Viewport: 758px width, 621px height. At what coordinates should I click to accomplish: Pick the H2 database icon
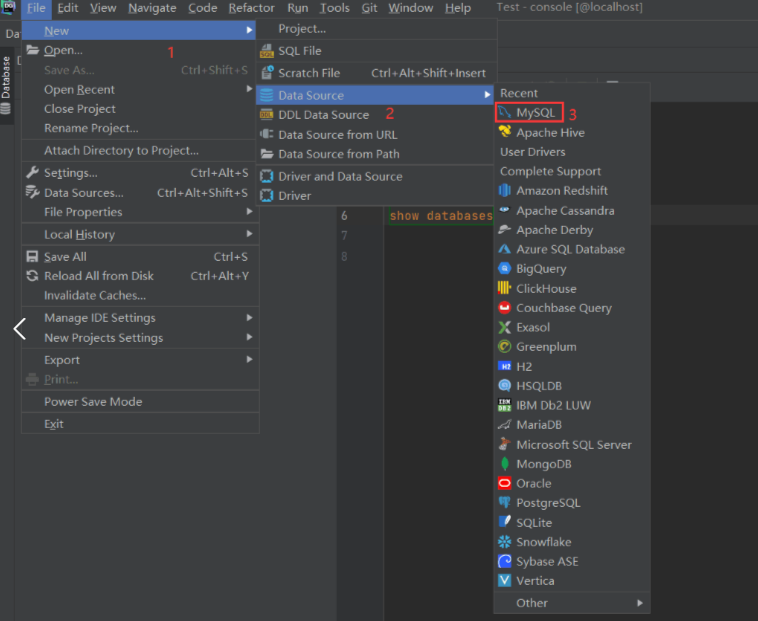(504, 366)
